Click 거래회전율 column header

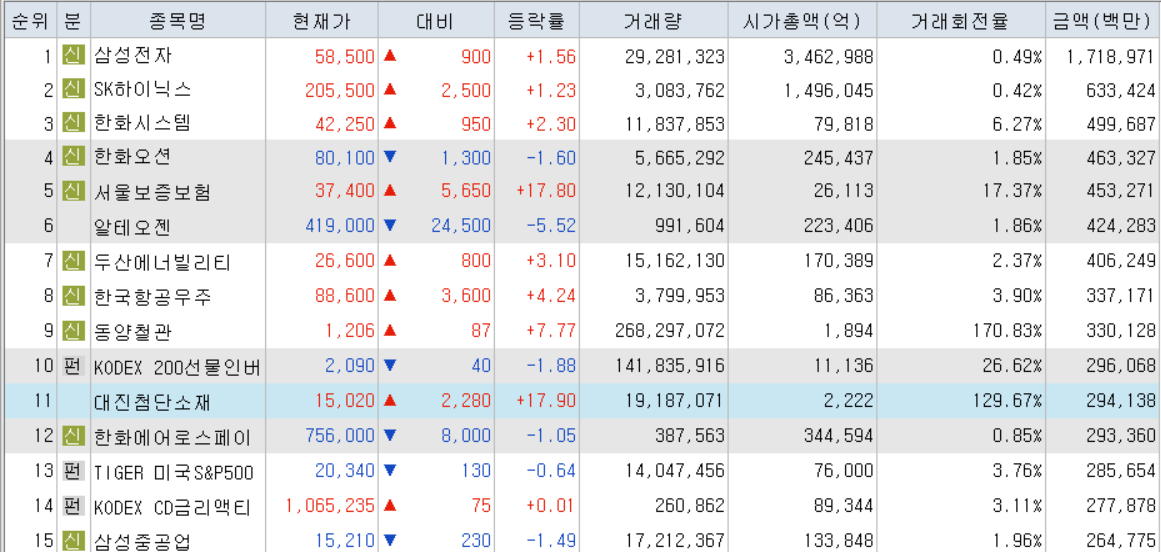point(961,21)
